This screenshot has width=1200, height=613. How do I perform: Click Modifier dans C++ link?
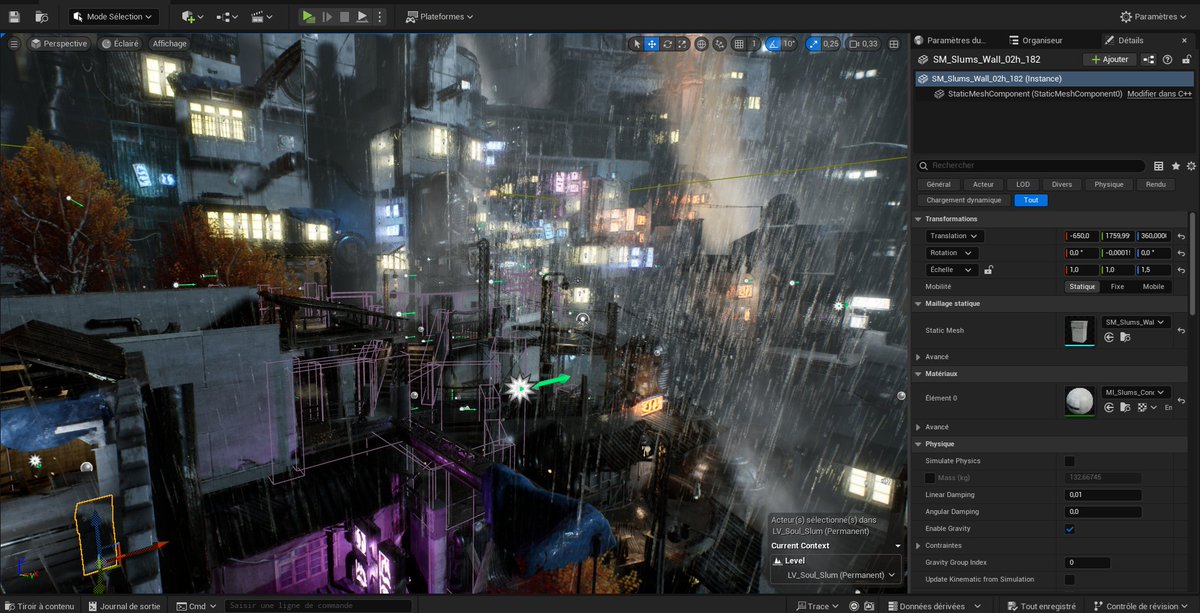tap(1159, 94)
